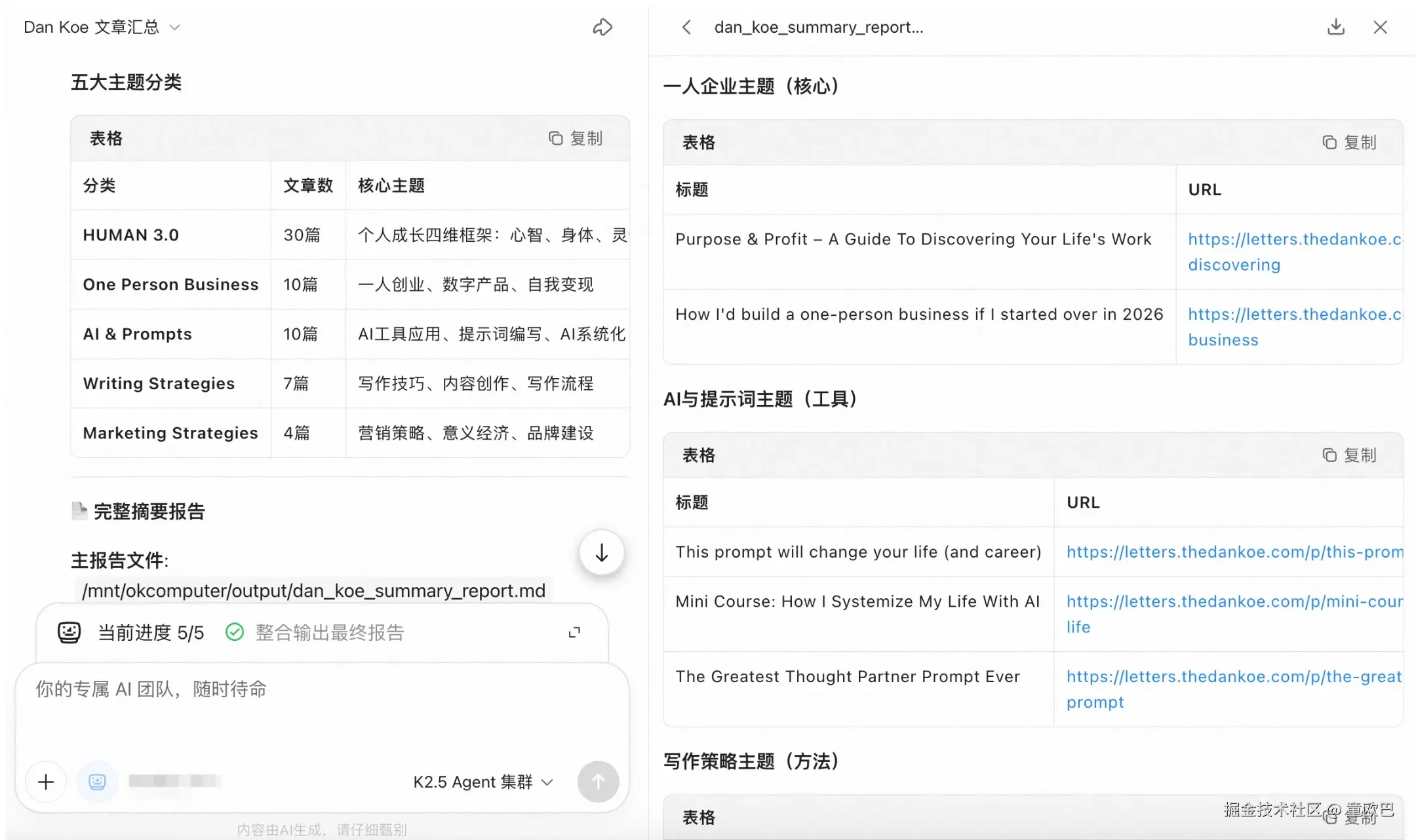Expand the current progress 5/5 panel
Viewport: 1416px width, 840px height.
574,632
